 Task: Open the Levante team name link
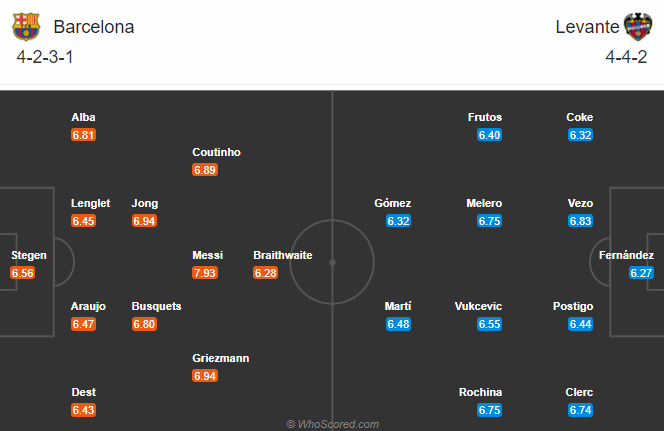587,27
